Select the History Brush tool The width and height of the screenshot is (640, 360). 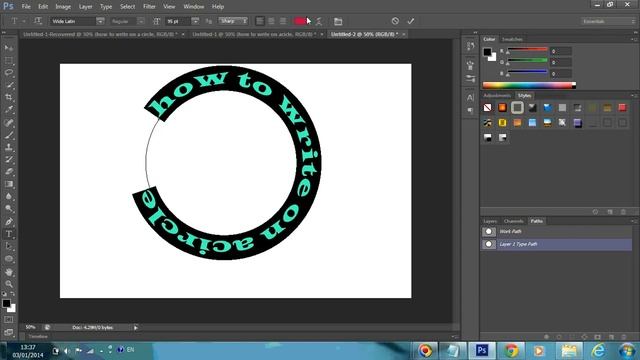(x=9, y=159)
